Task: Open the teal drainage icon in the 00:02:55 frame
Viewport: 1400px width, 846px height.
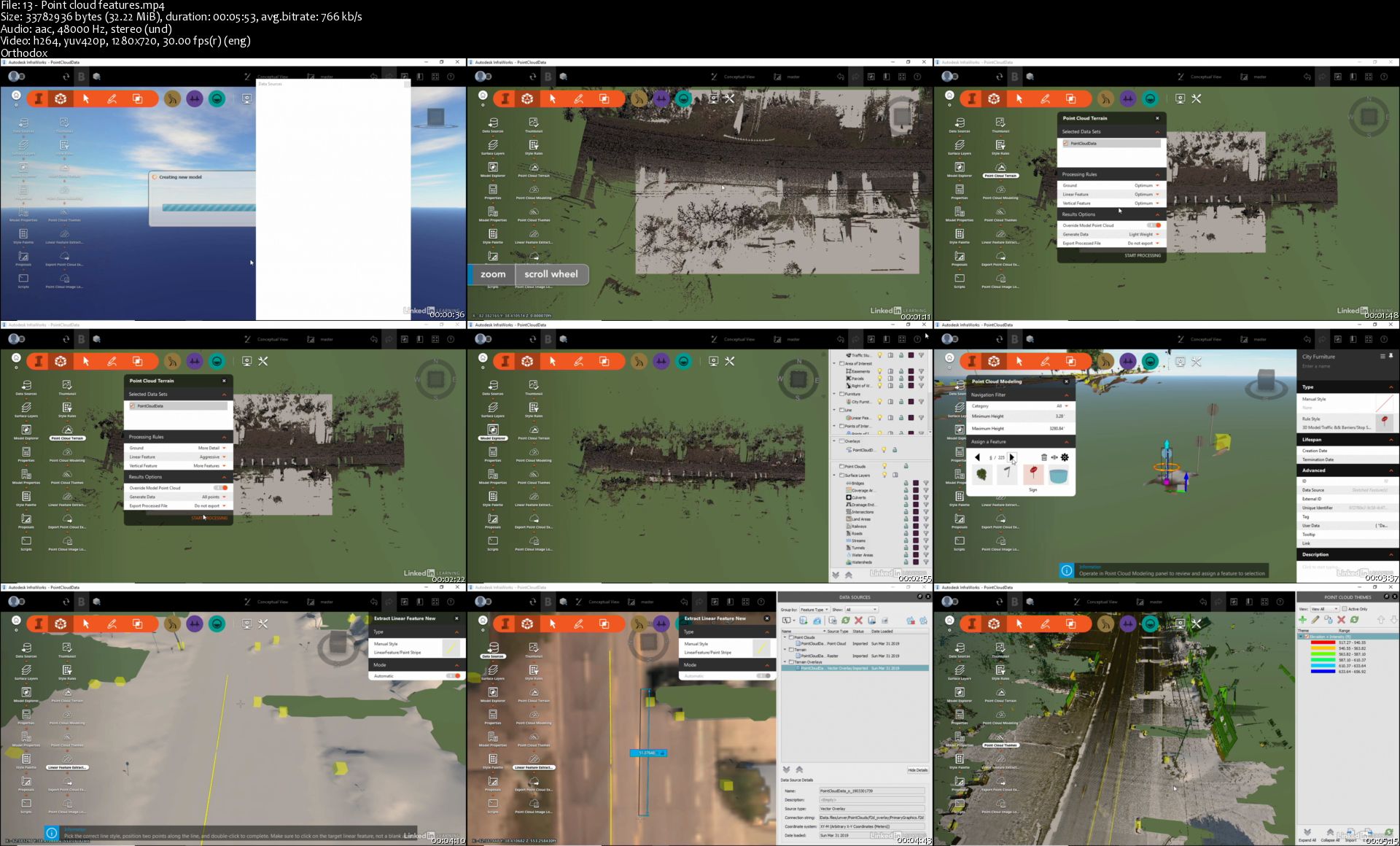Action: pyautogui.click(x=683, y=361)
